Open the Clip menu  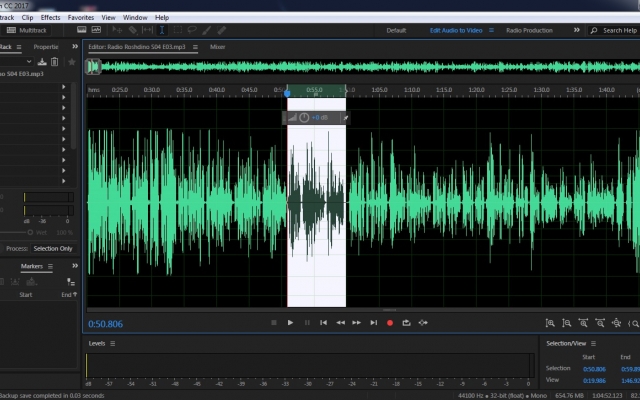[27, 18]
